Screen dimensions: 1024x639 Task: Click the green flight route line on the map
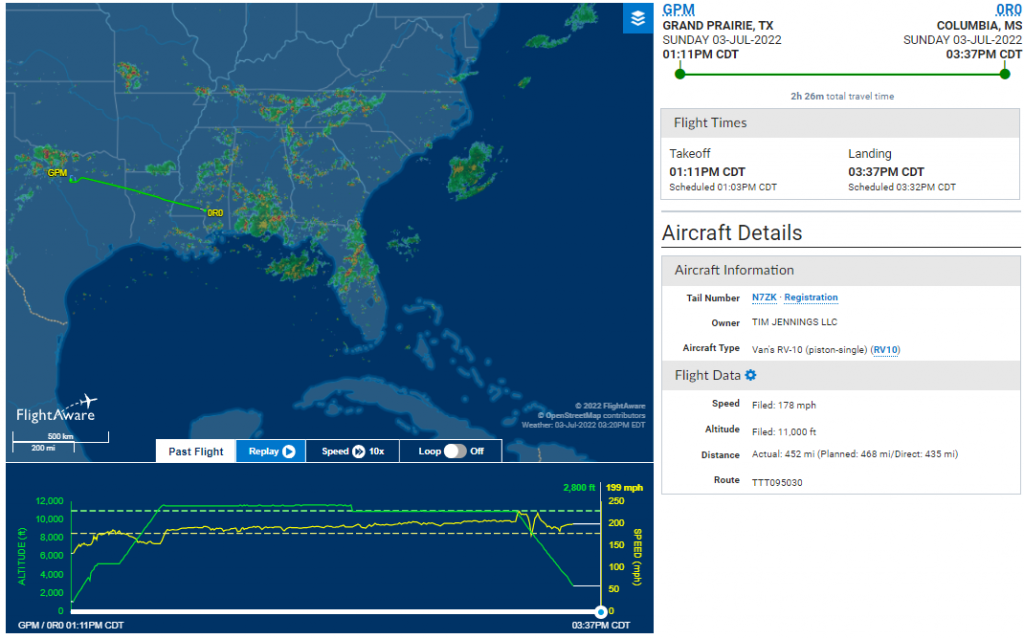click(x=140, y=195)
